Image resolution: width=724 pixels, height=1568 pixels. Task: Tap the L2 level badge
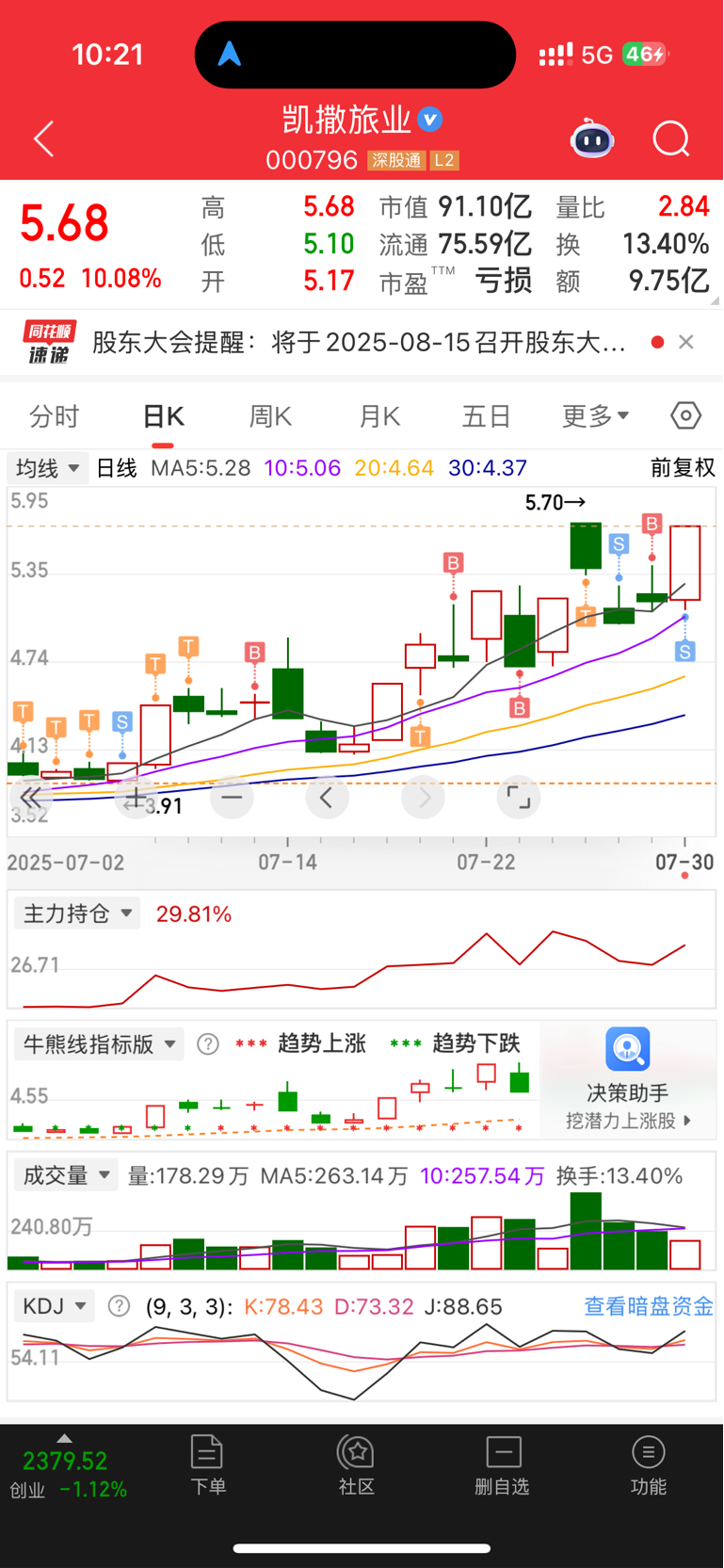(444, 160)
